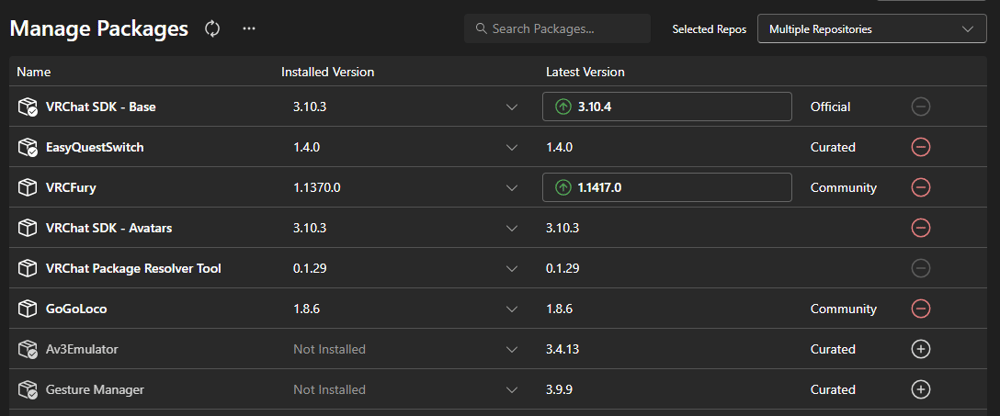Click latest version 3.4.13 of Av3Emulator
The image size is (1000, 416).
pos(562,349)
